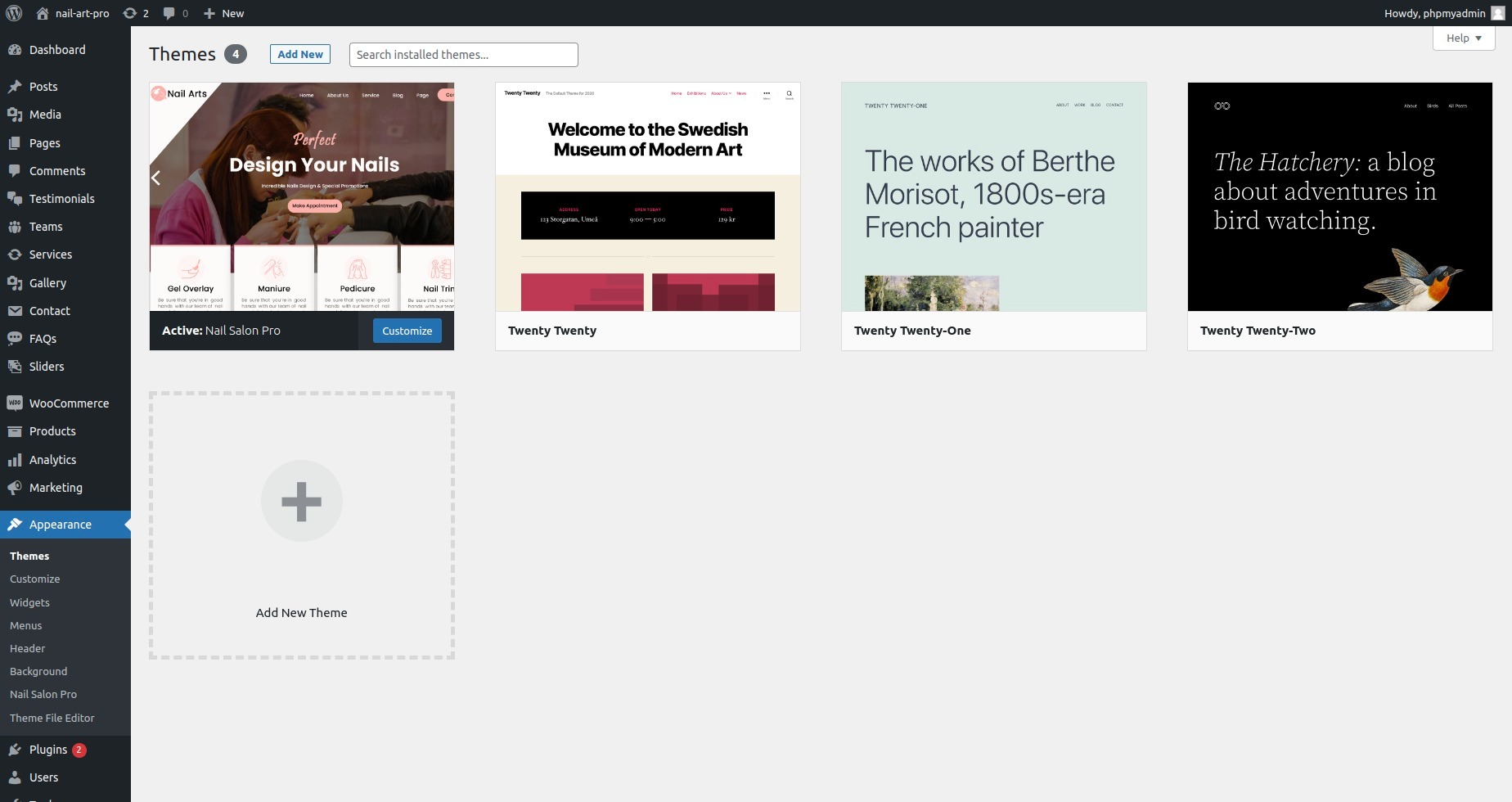Select the Twenty Twenty theme thumbnail
1512x802 pixels.
(x=648, y=196)
